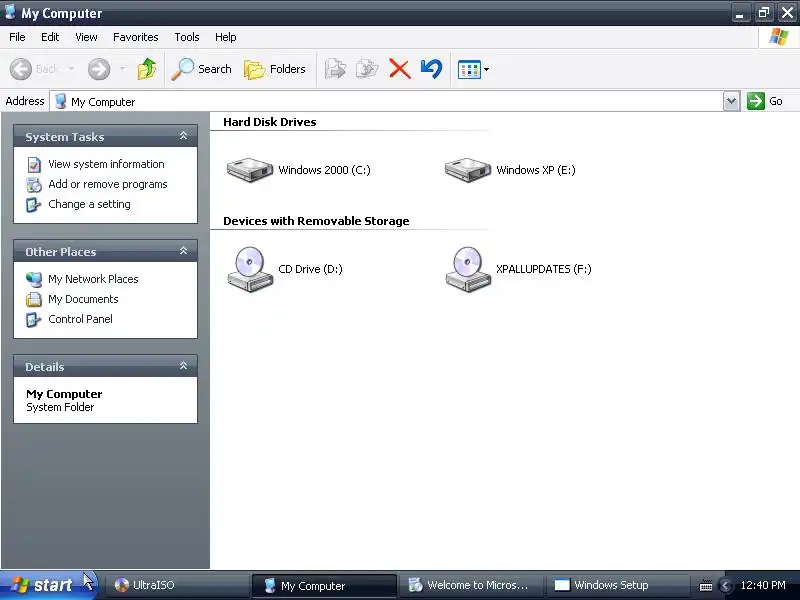This screenshot has height=600, width=800.
Task: Click the Add or remove programs icon
Action: 34,185
